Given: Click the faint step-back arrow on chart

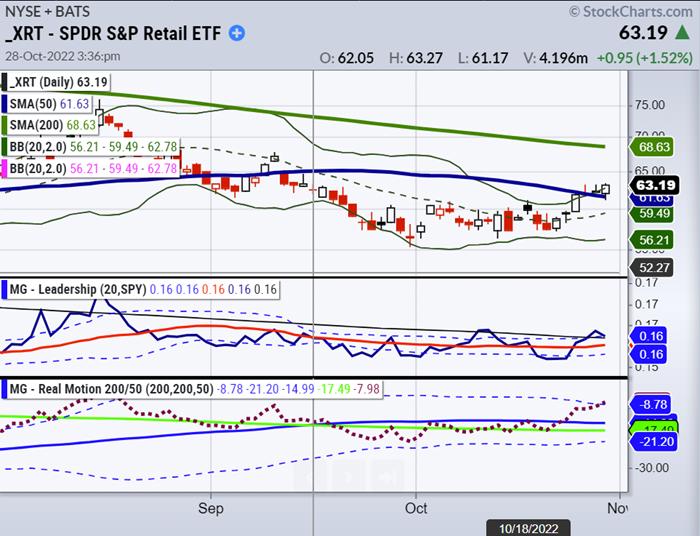Looking at the screenshot, I should 309,477.
